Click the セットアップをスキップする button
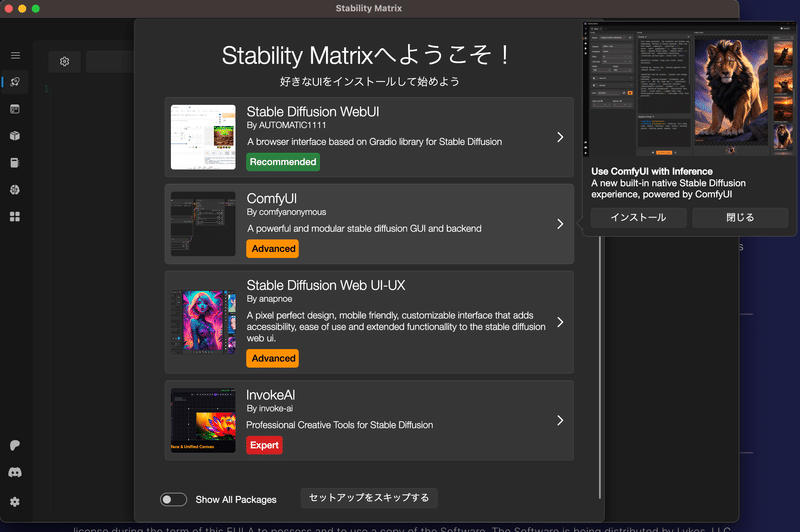The height and width of the screenshot is (532, 800). [x=369, y=498]
